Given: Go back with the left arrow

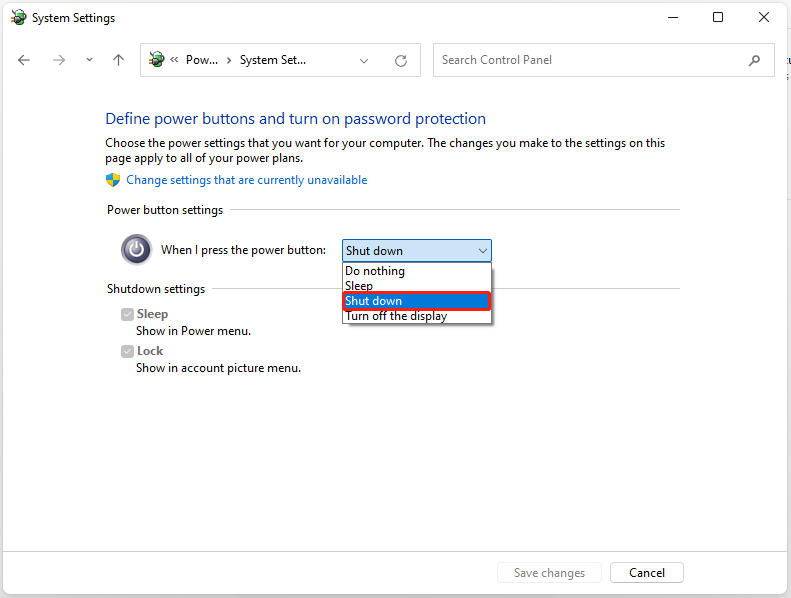Looking at the screenshot, I should pyautogui.click(x=24, y=61).
